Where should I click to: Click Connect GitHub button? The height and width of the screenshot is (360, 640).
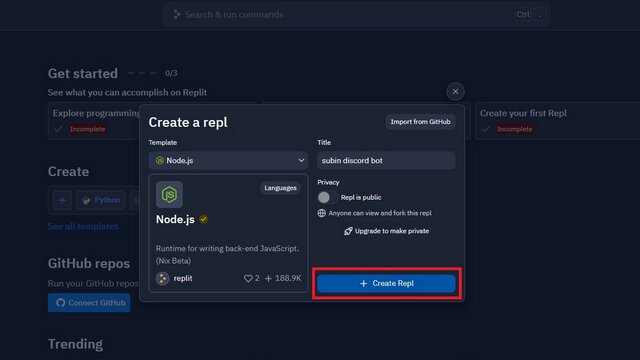[89, 303]
